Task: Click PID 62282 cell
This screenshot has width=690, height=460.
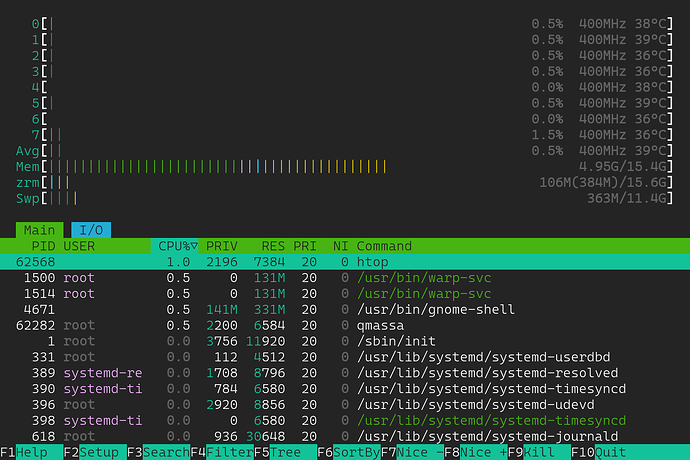Action: (x=36, y=325)
